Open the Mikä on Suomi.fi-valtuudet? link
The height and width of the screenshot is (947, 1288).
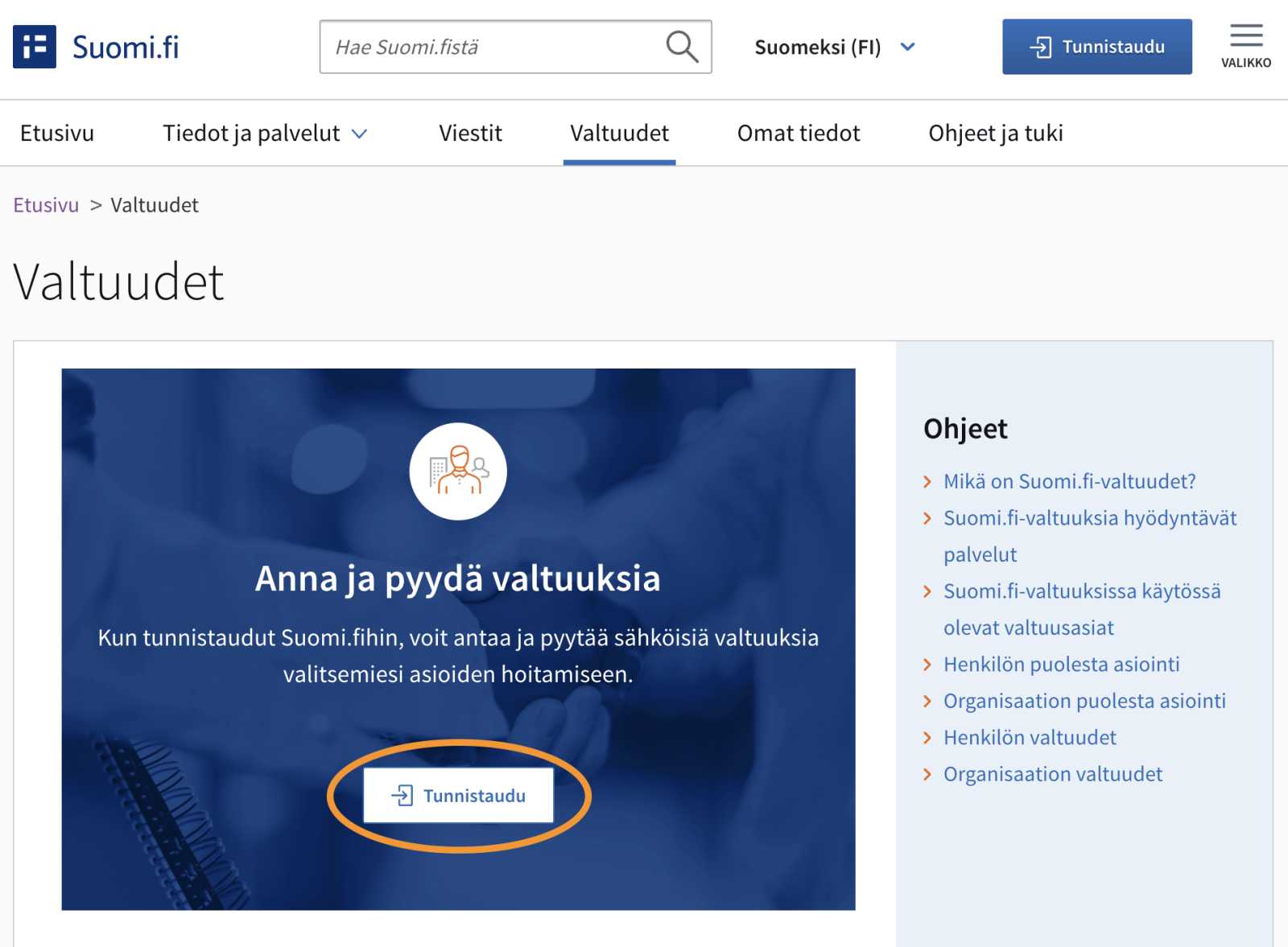[1069, 481]
